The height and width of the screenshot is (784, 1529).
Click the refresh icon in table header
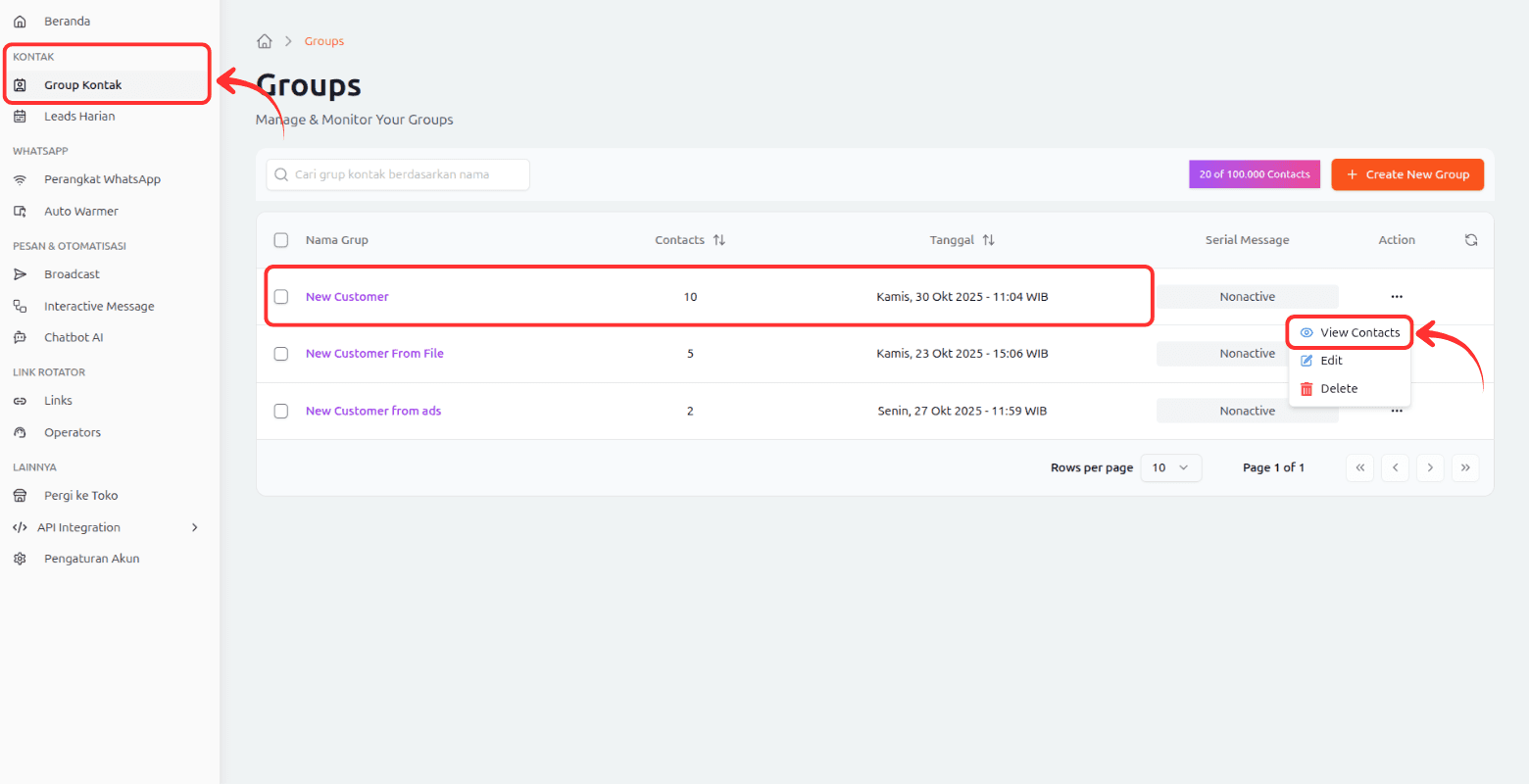[x=1470, y=240]
